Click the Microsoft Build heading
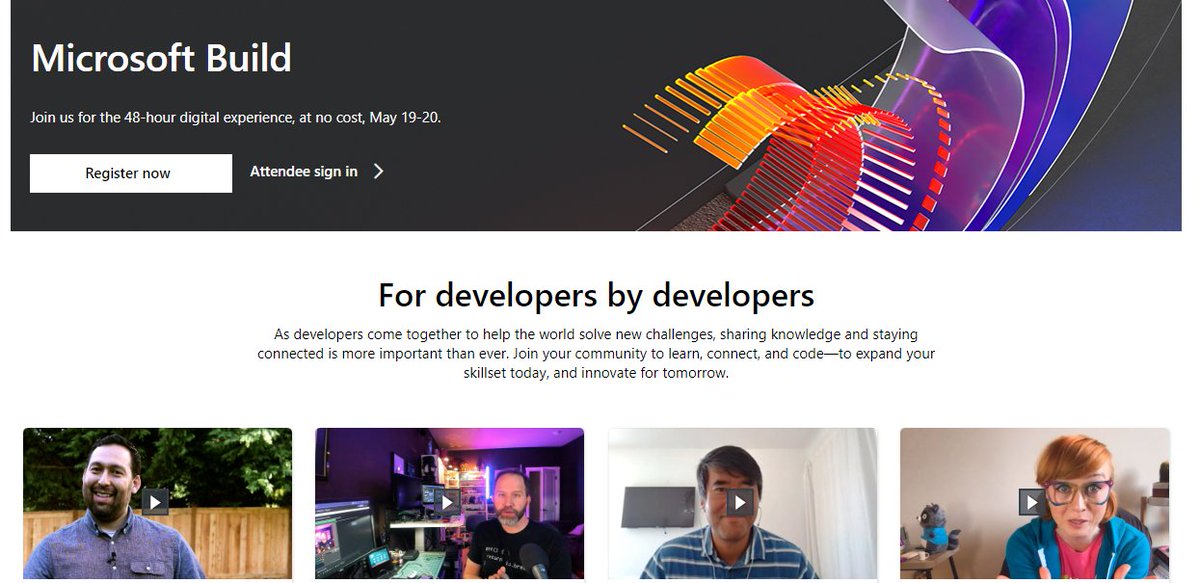The height and width of the screenshot is (583, 1200). (161, 58)
